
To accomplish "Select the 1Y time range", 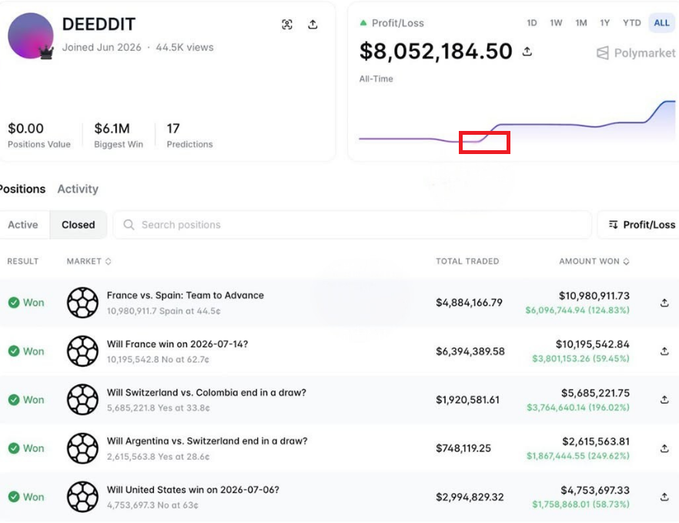I will [605, 23].
